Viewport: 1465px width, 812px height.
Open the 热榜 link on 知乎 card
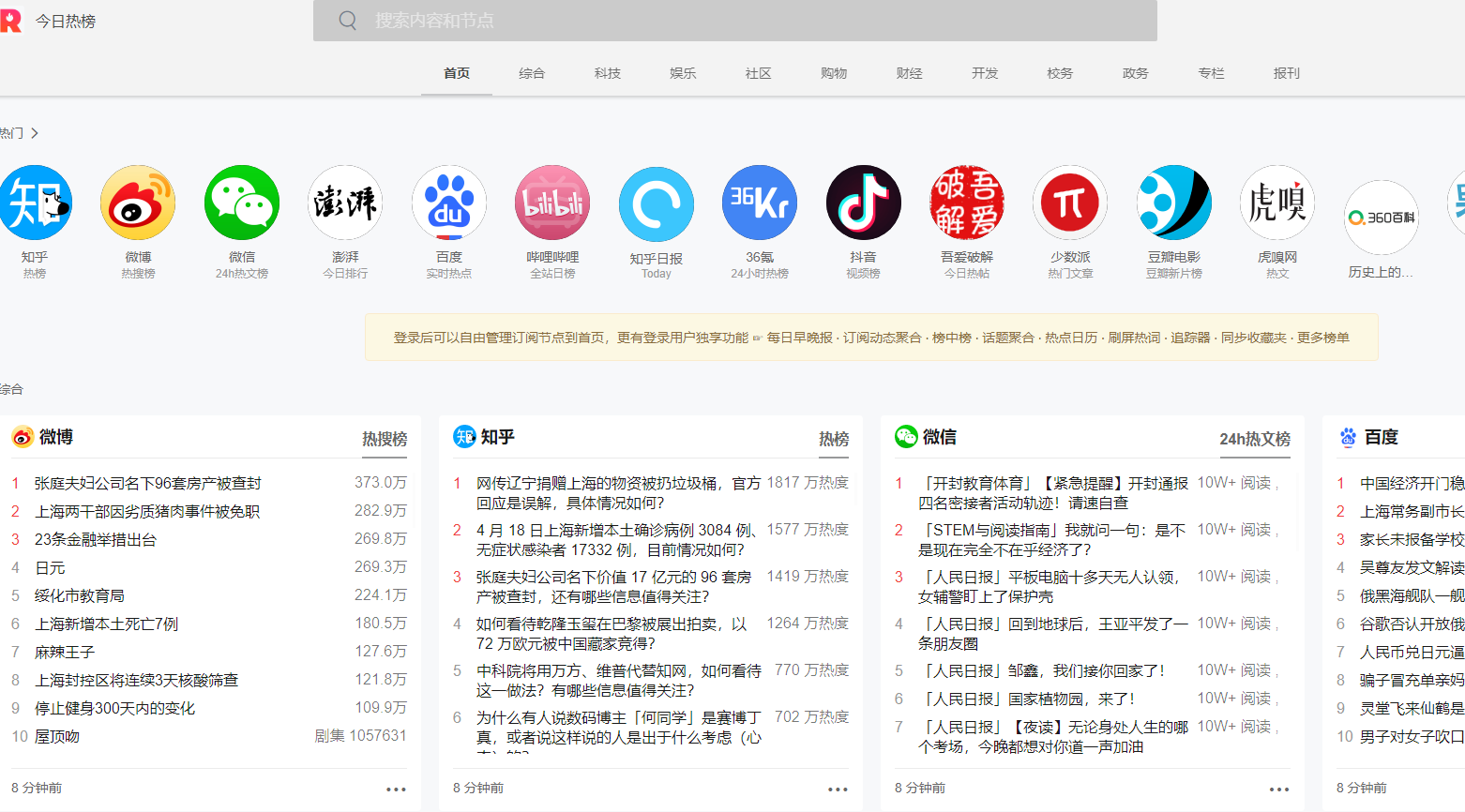[x=834, y=439]
